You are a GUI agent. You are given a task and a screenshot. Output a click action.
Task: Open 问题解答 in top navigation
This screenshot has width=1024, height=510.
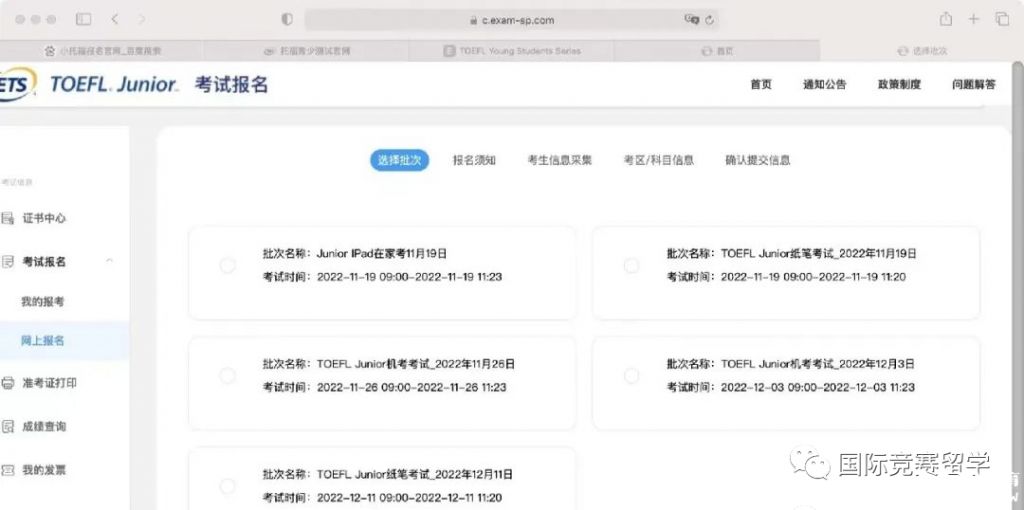[974, 84]
